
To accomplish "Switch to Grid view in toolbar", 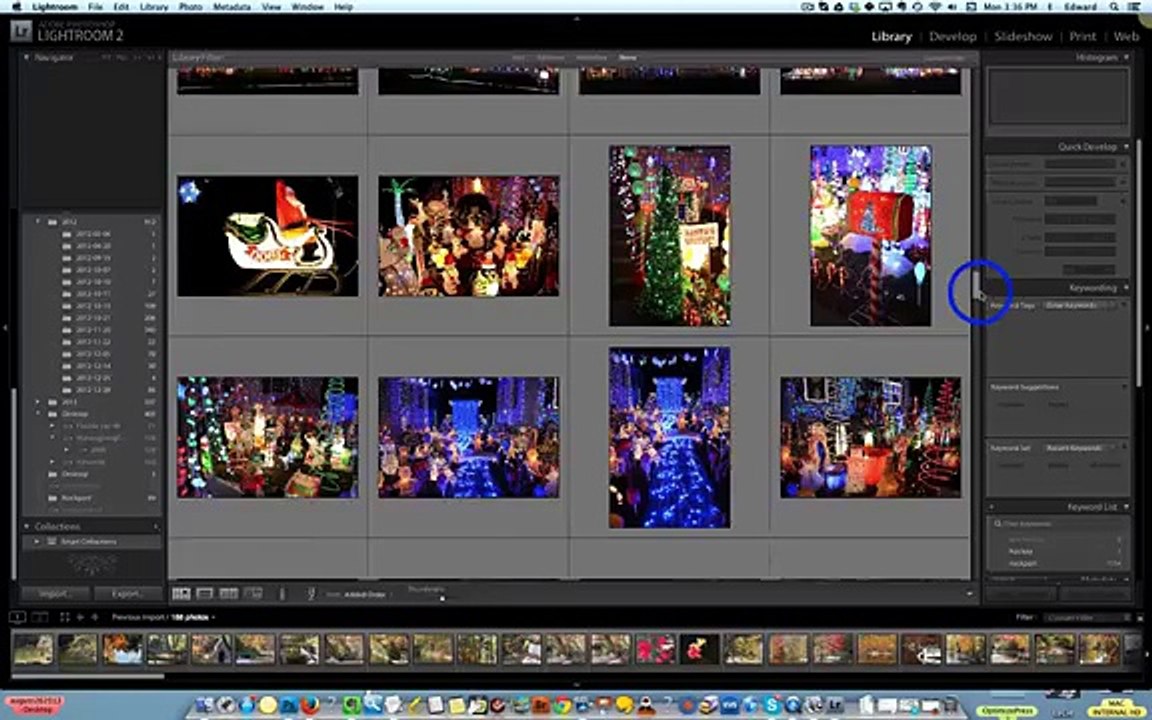I will pos(181,594).
